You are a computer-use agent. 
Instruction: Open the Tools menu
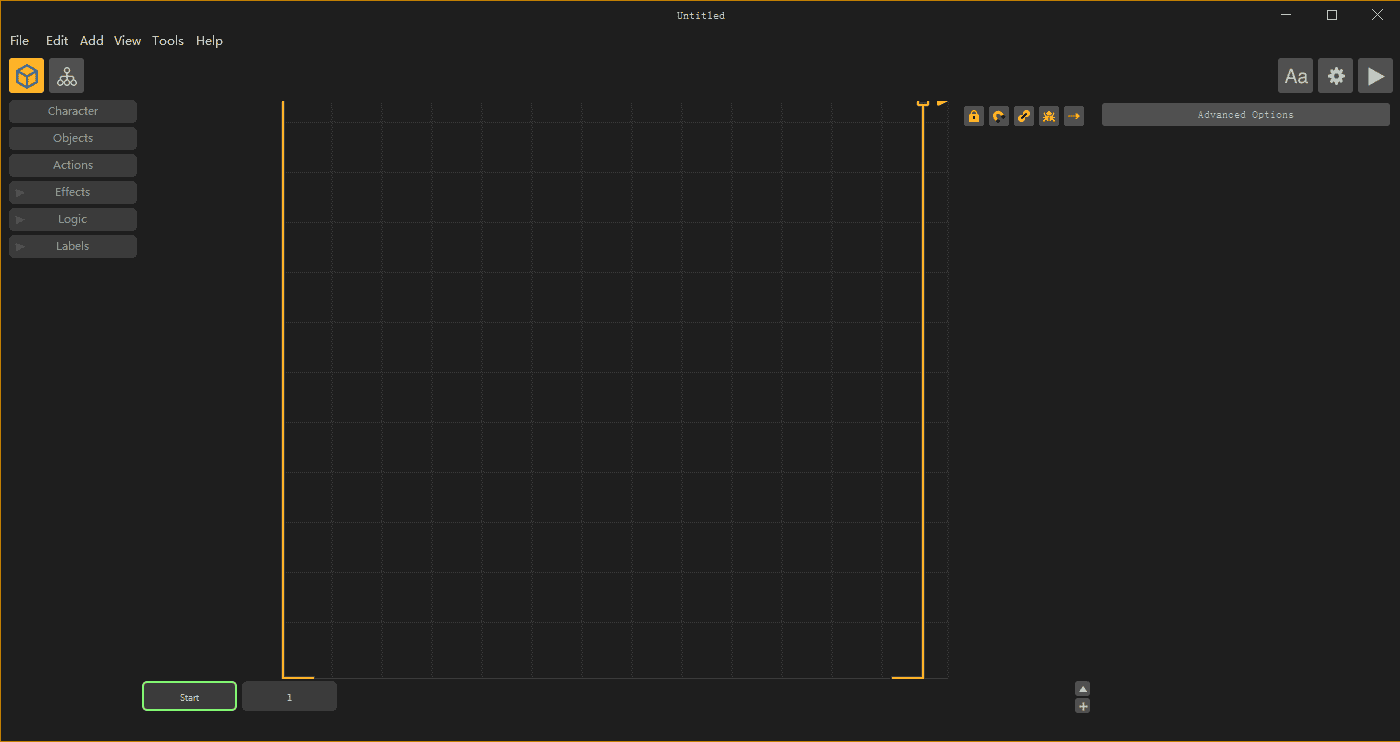167,40
